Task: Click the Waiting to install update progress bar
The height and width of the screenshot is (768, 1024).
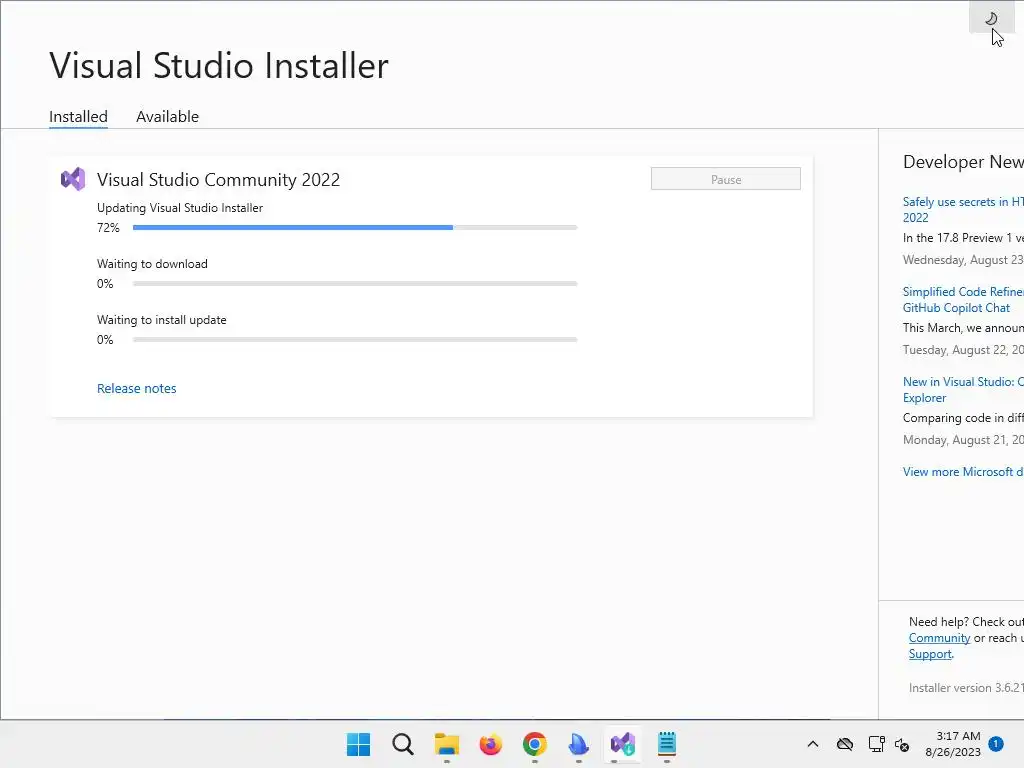Action: click(355, 340)
